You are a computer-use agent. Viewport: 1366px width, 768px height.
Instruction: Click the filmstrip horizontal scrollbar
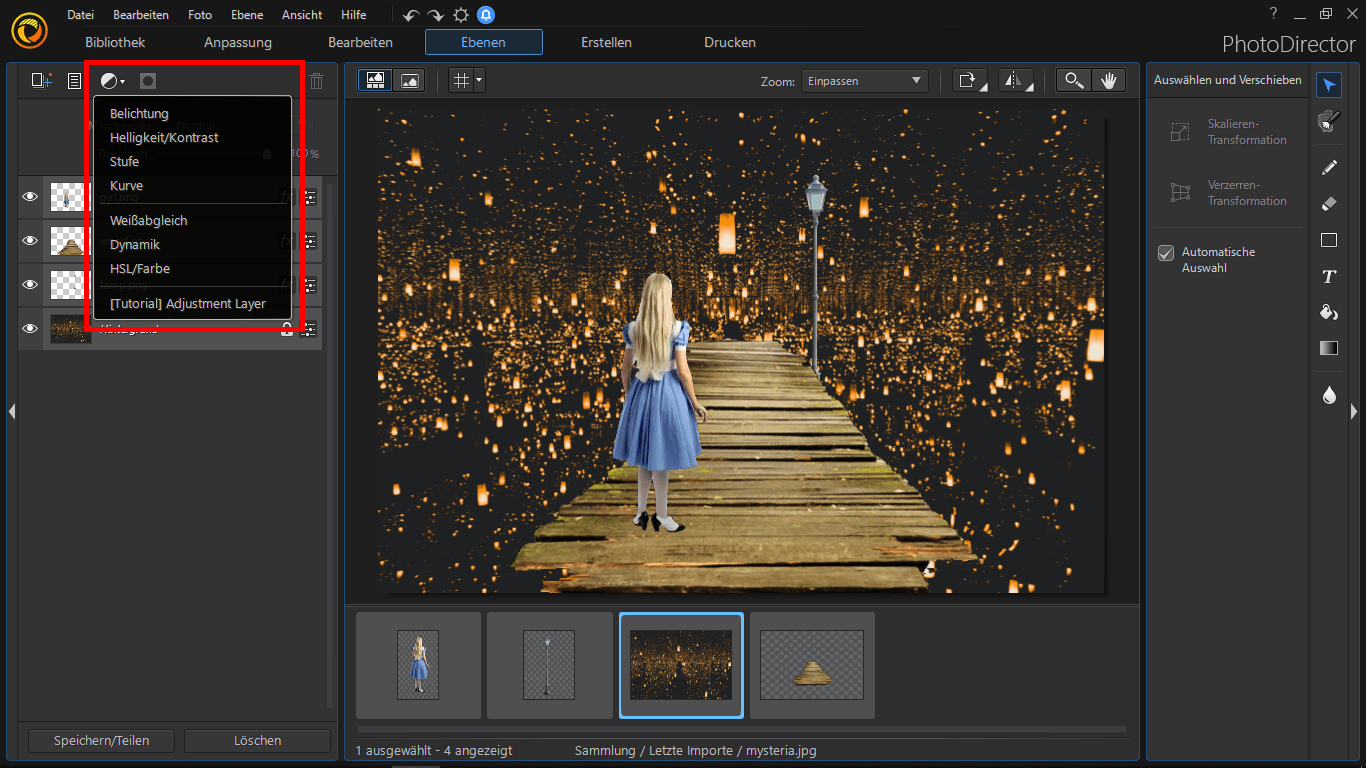741,729
